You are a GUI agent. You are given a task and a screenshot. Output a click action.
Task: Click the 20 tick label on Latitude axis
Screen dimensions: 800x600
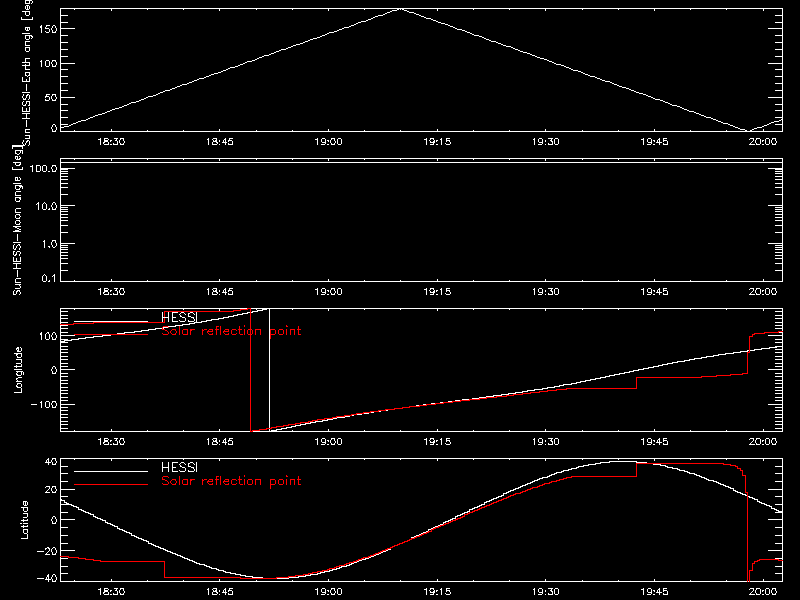pyautogui.click(x=52, y=490)
